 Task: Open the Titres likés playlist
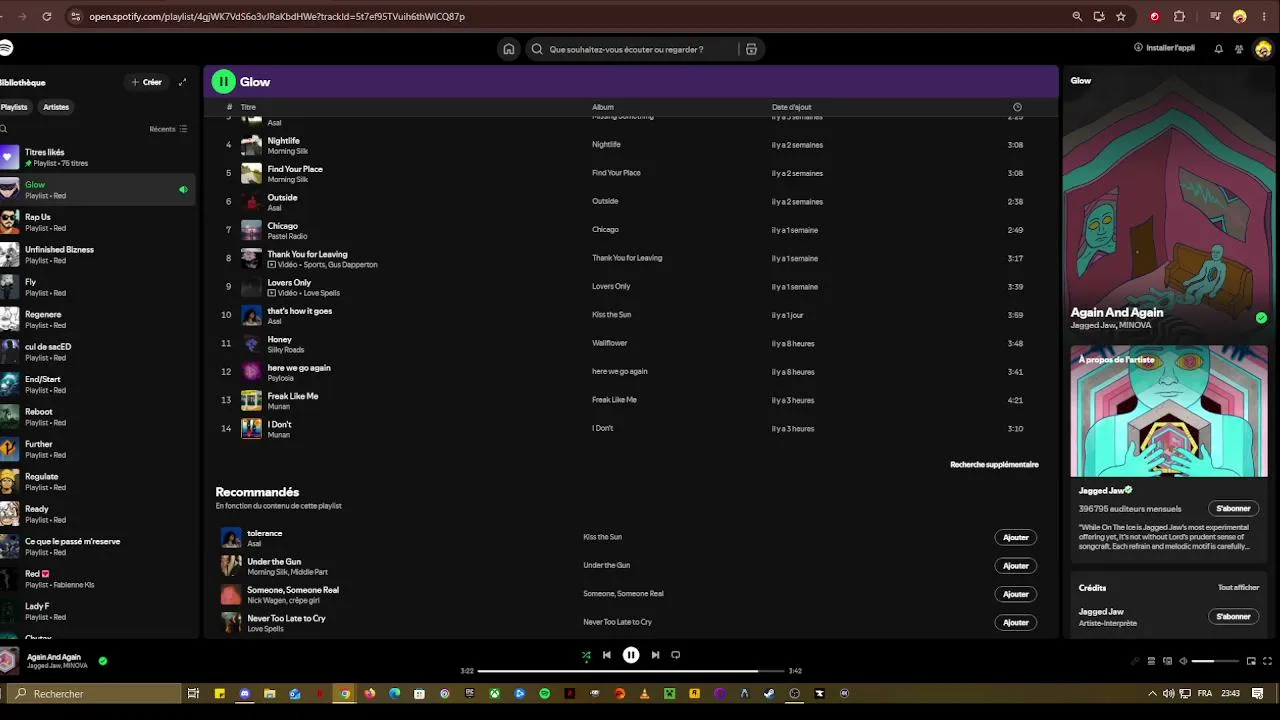[98, 157]
